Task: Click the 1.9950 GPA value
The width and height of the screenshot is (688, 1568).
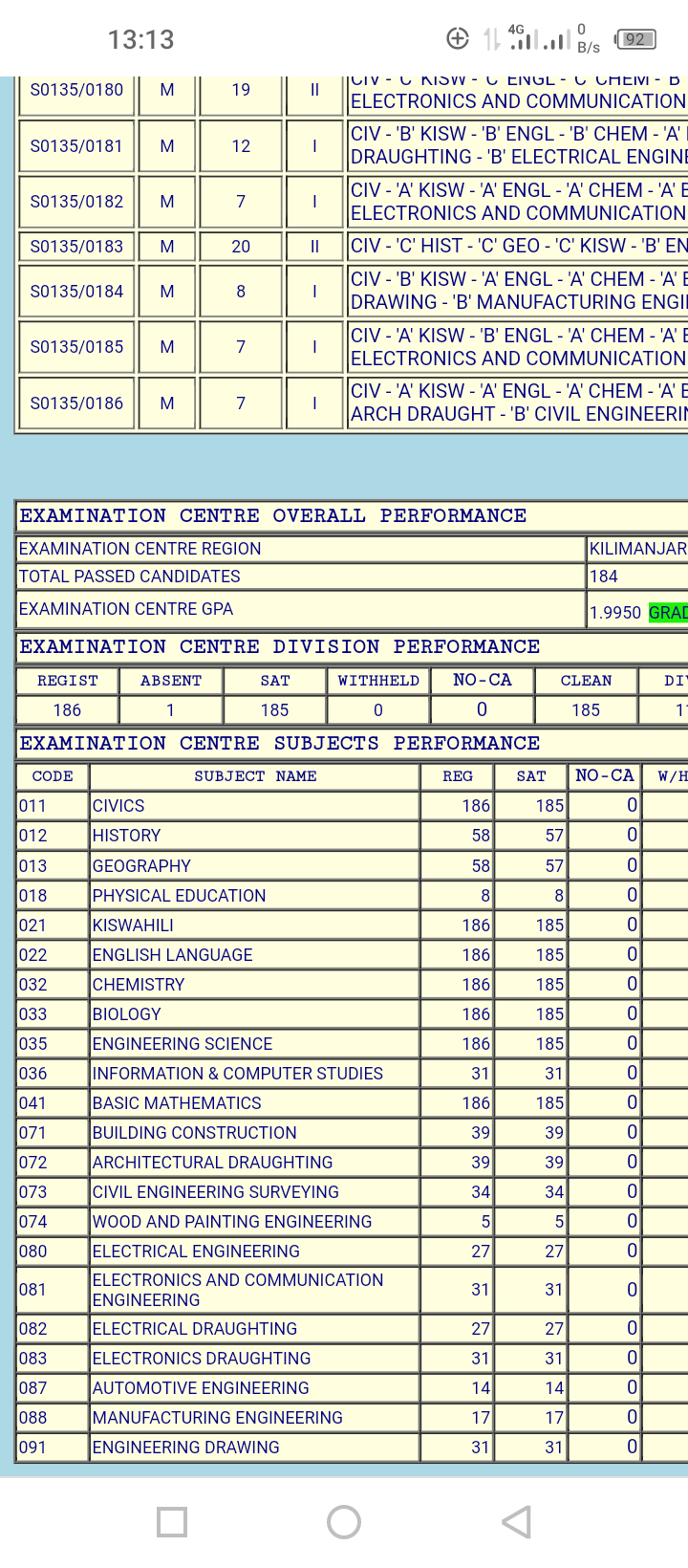Action: [615, 613]
